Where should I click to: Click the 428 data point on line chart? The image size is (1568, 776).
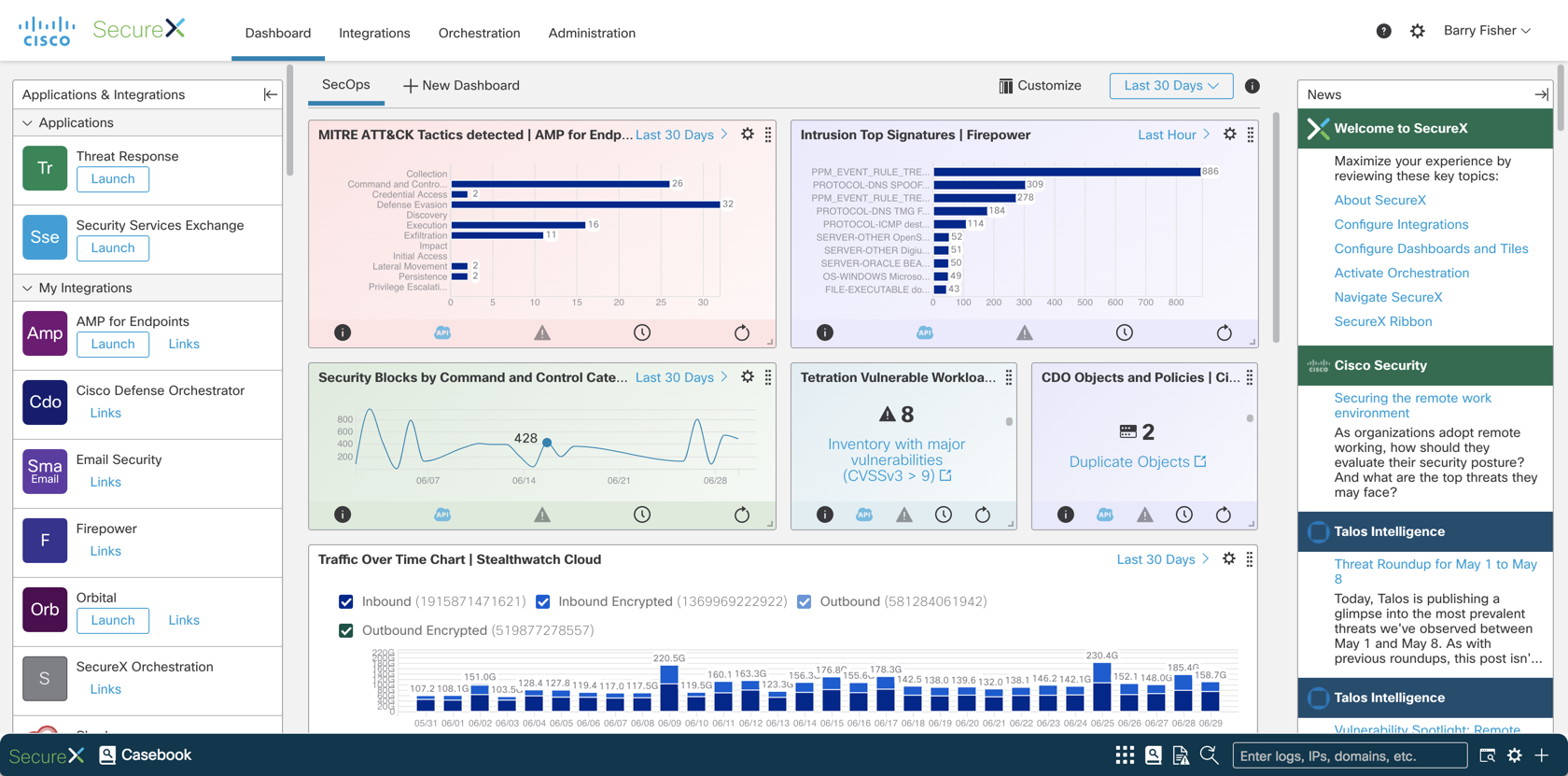pos(547,442)
